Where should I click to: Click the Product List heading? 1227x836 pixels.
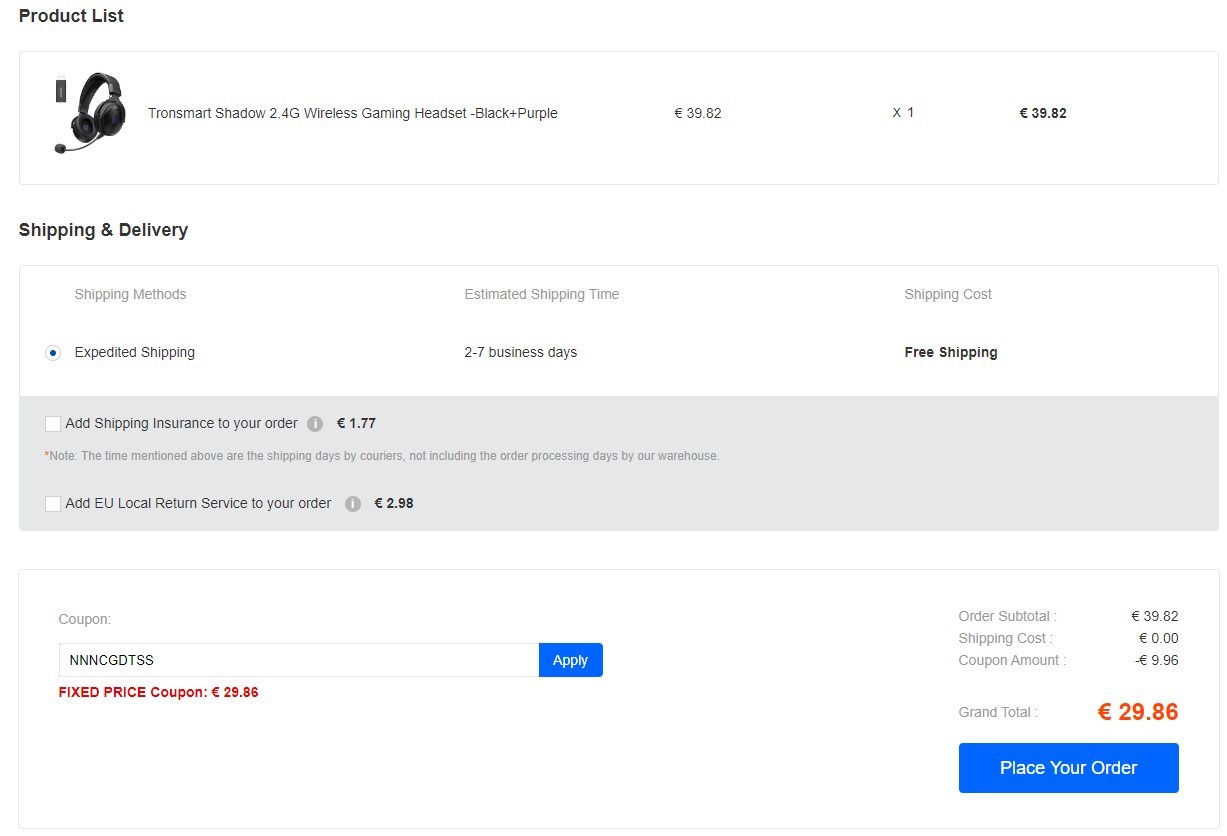[72, 16]
